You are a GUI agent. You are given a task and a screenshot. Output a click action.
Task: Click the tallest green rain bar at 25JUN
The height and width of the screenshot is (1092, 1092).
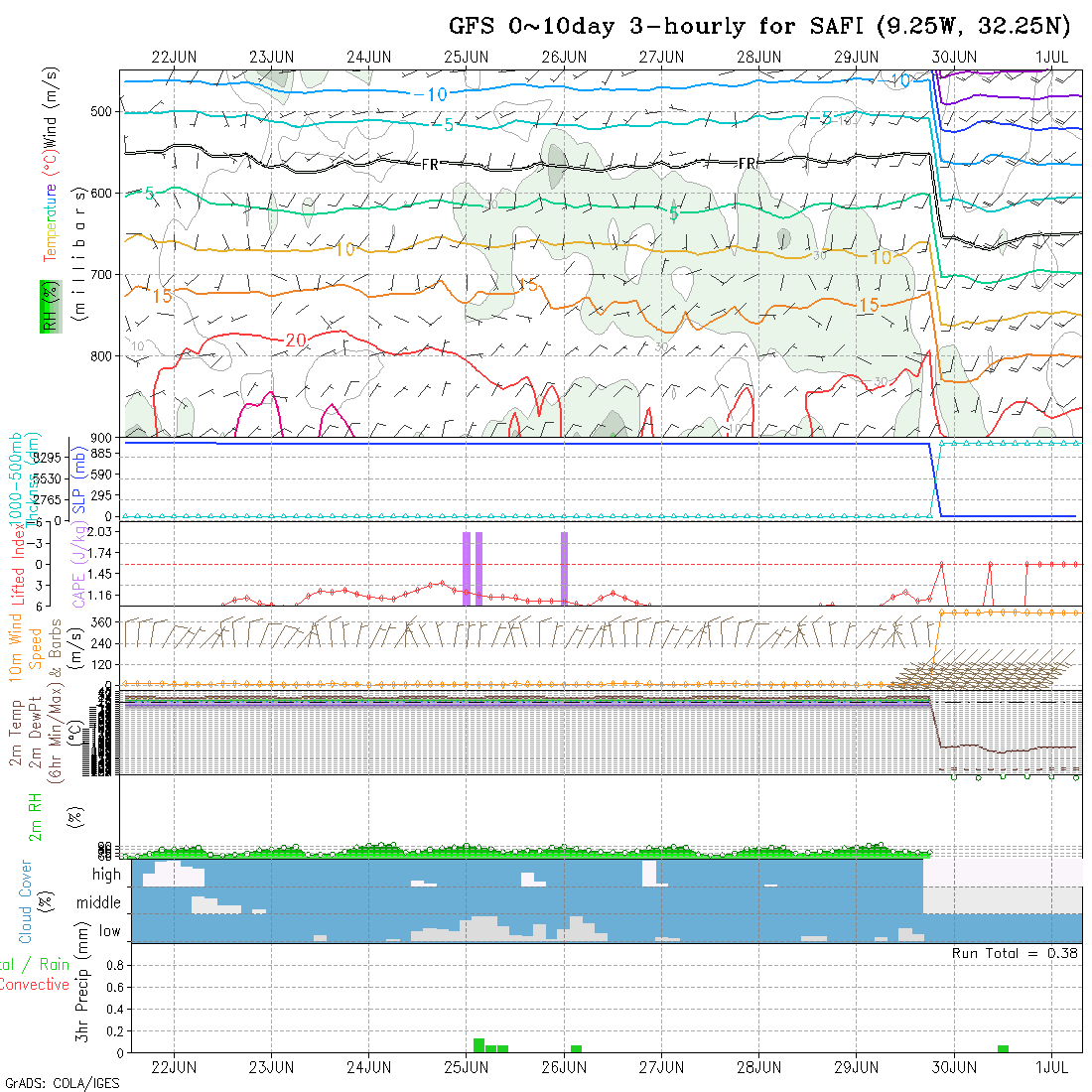pos(478,1044)
